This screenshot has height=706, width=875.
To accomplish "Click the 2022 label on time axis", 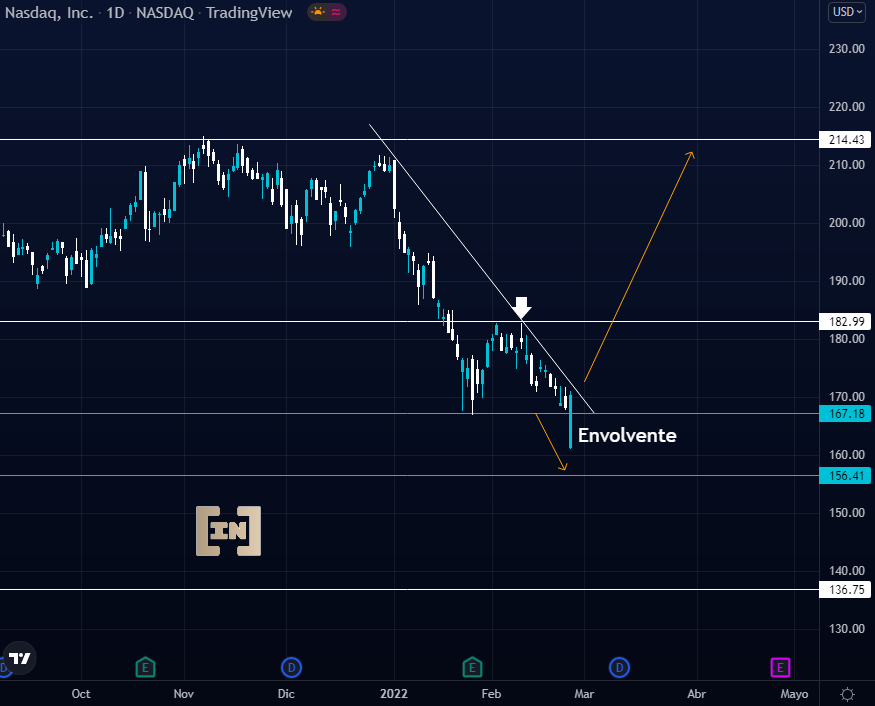I will [393, 694].
